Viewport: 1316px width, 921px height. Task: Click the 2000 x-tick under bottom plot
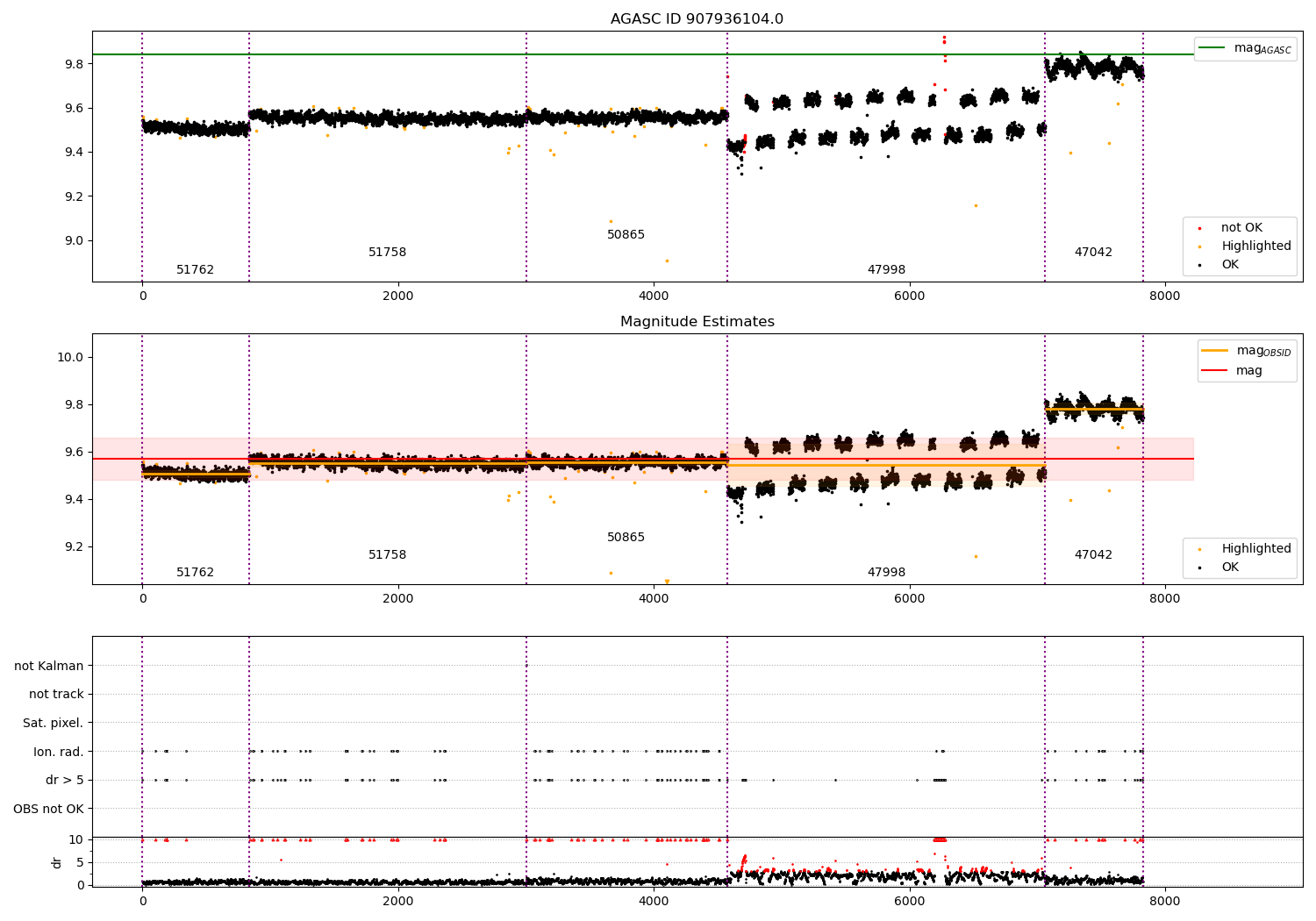398,901
